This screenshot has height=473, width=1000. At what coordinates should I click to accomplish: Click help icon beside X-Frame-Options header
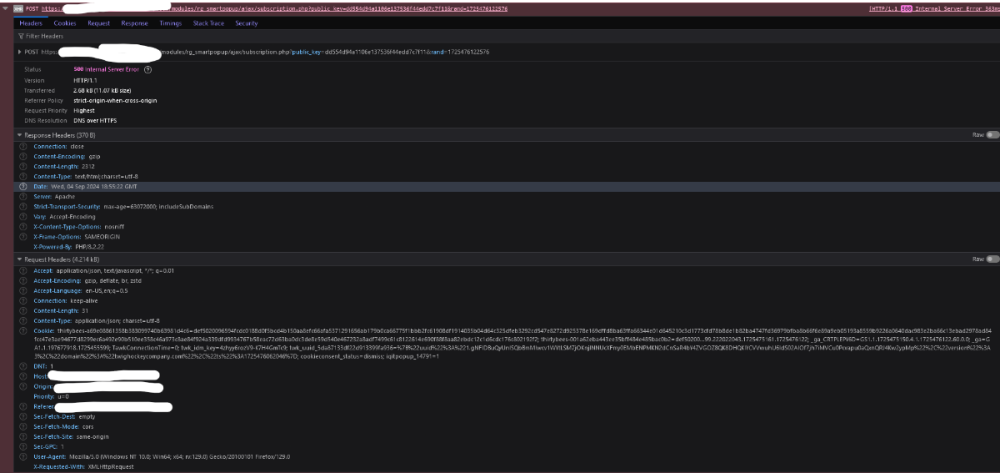(x=24, y=236)
